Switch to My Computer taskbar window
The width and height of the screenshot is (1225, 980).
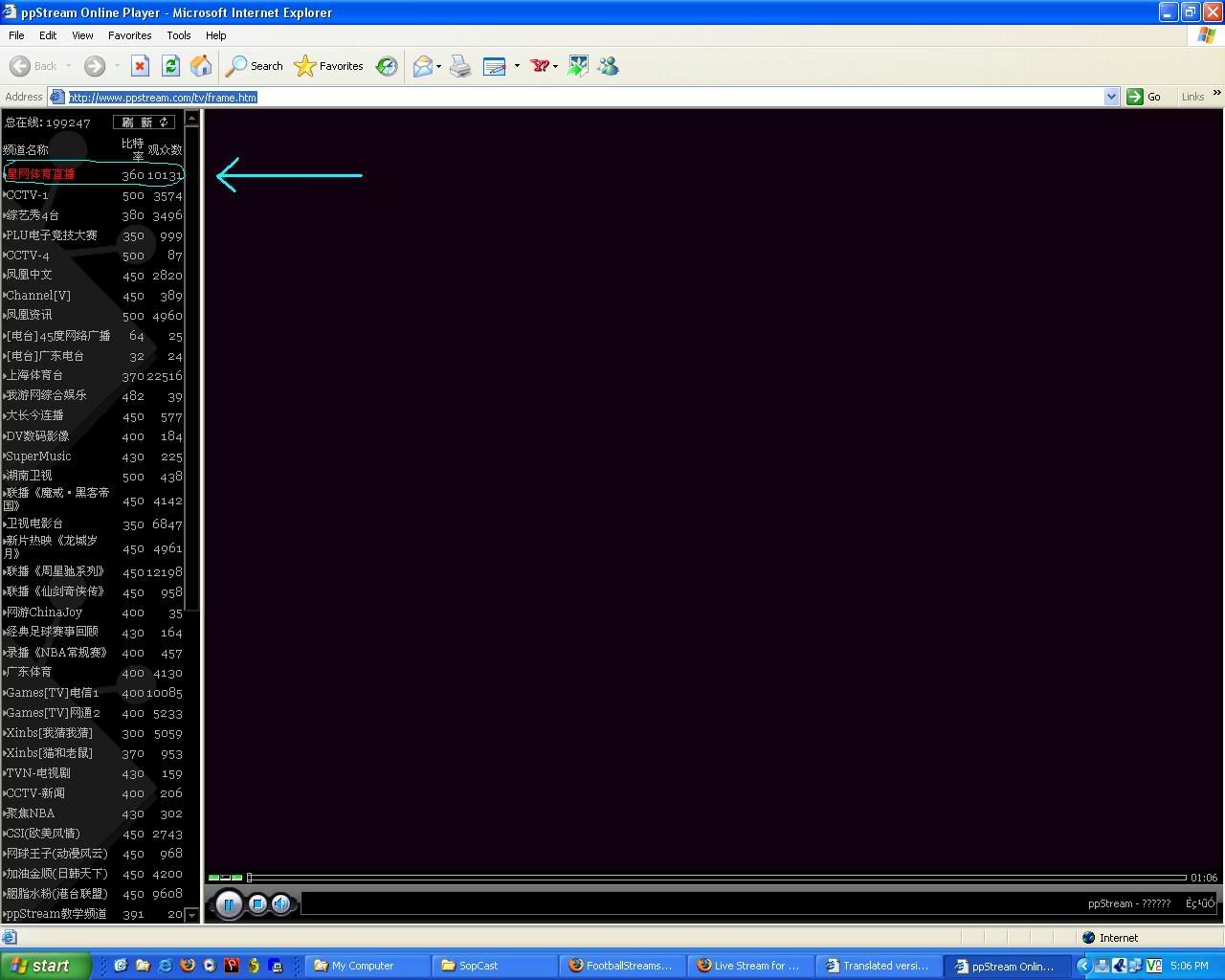(367, 966)
